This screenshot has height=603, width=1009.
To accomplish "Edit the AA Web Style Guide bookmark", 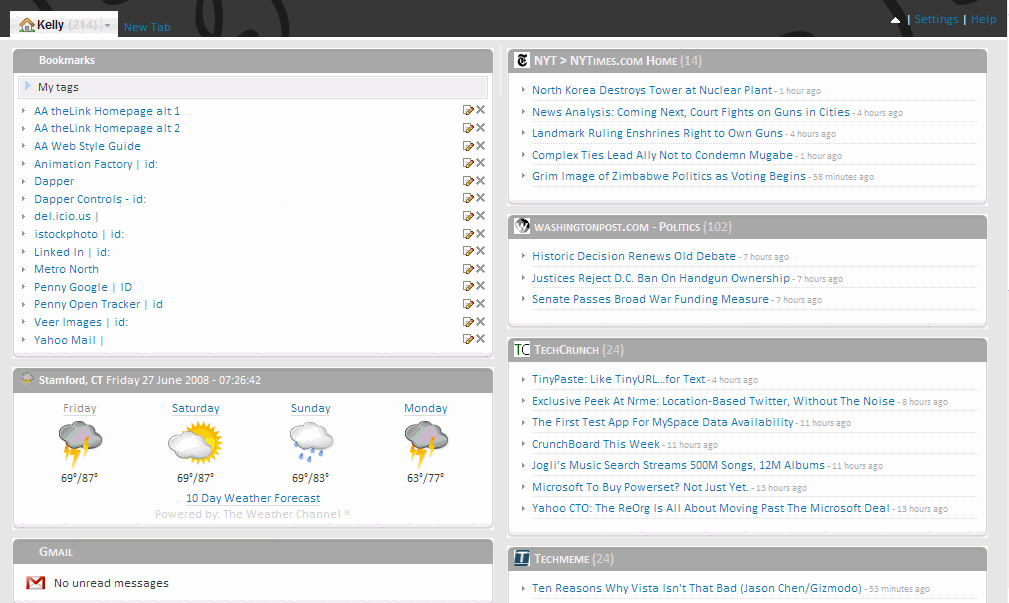I will click(x=468, y=146).
